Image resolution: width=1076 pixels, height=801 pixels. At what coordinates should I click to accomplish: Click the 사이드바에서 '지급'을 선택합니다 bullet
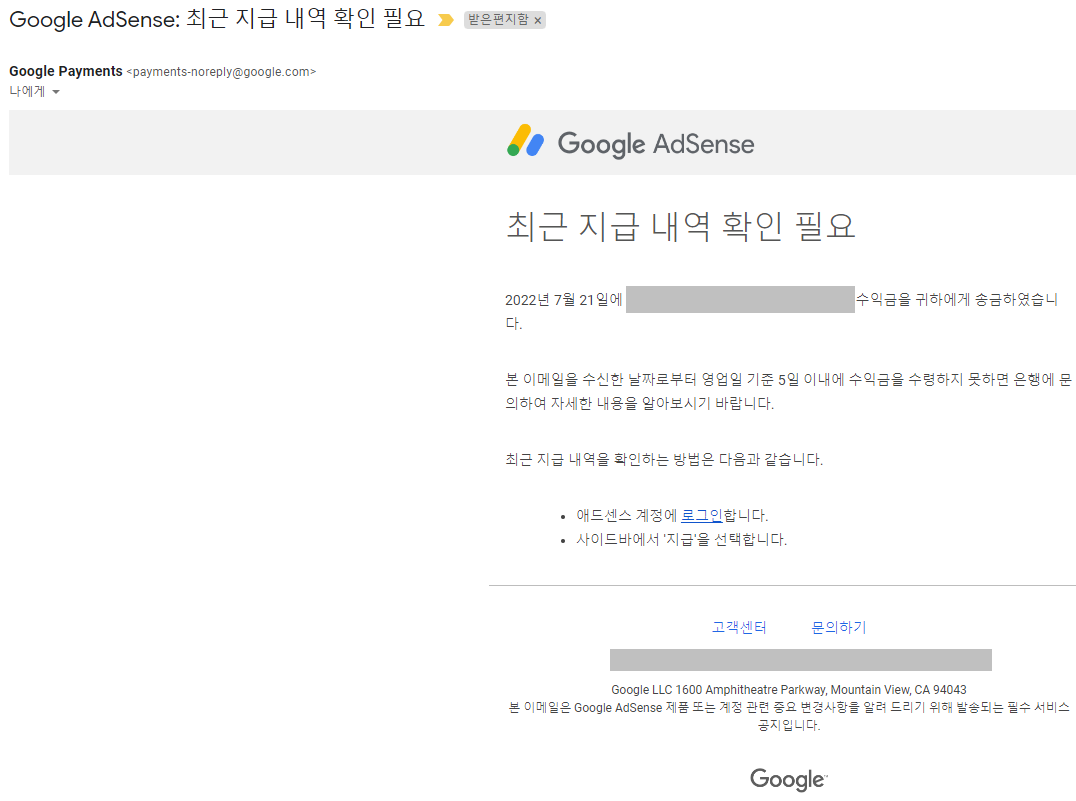[681, 539]
